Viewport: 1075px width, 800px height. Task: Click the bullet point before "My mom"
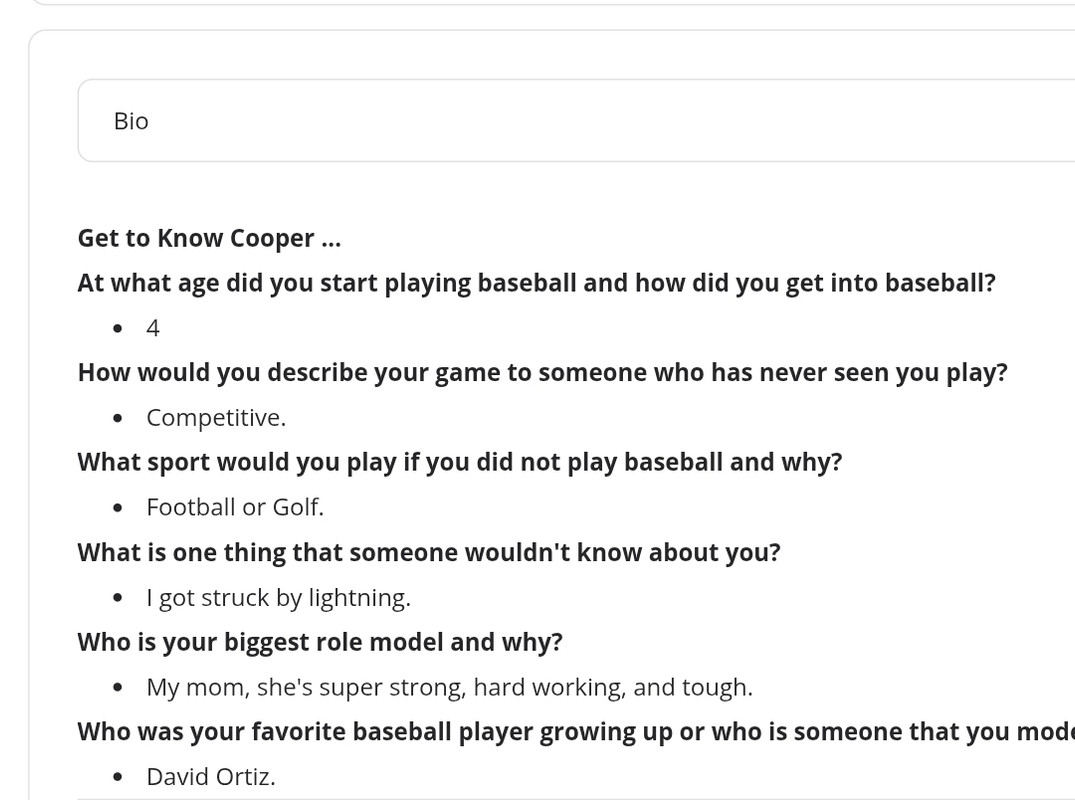coord(119,688)
